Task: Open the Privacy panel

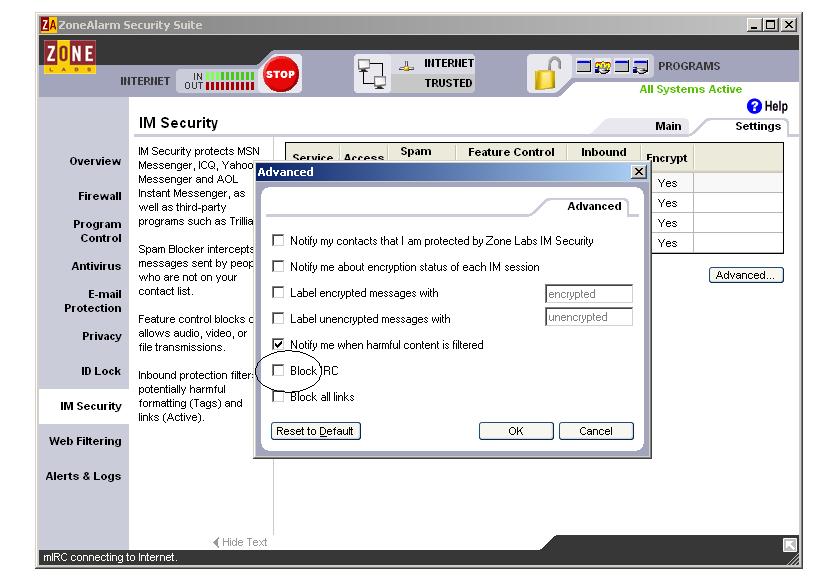Action: point(101,336)
